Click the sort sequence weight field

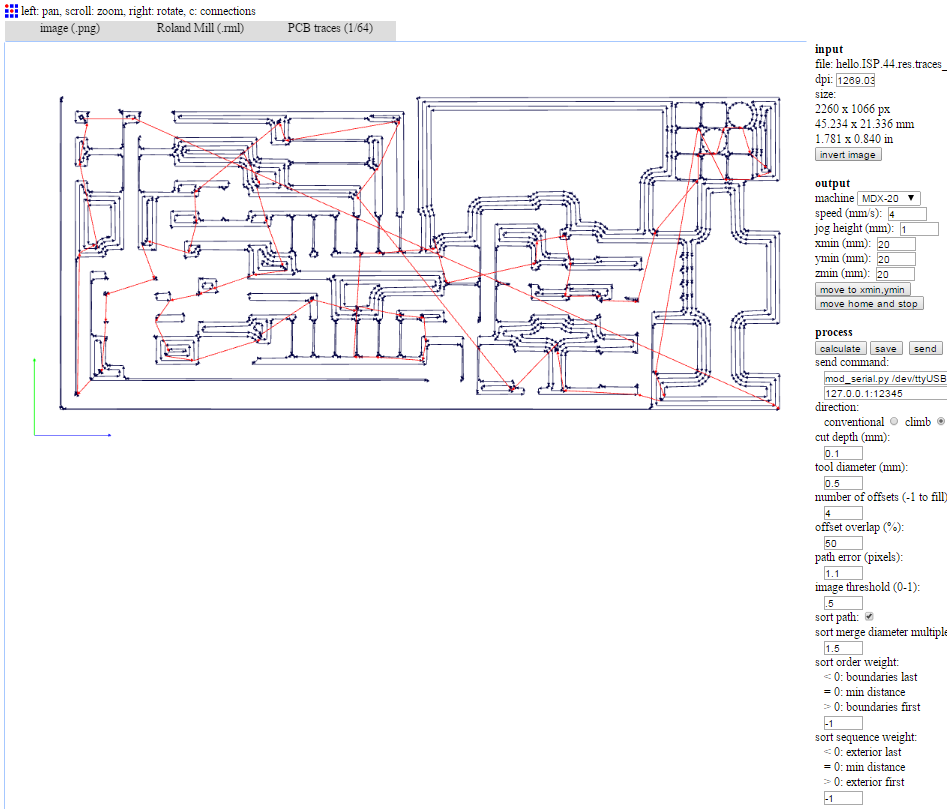[x=843, y=798]
